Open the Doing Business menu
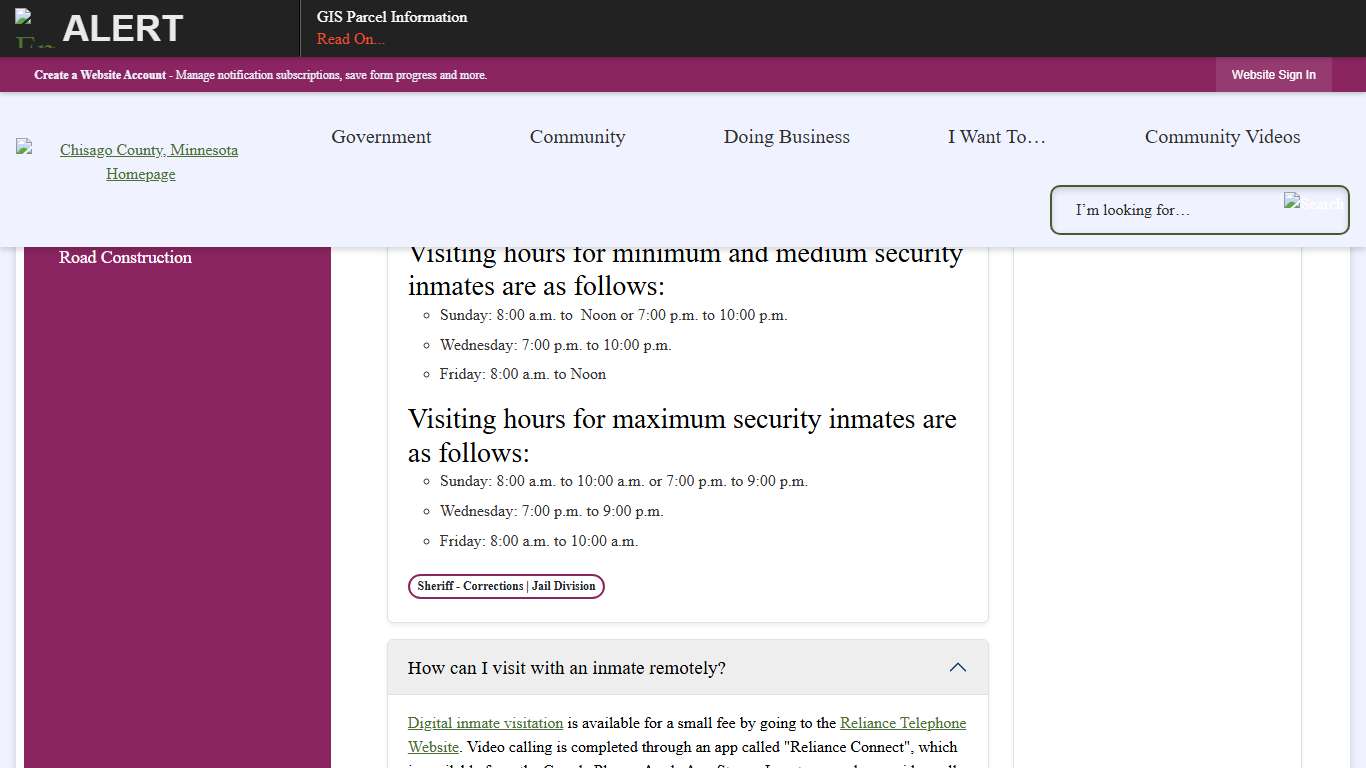The width and height of the screenshot is (1366, 768). click(x=786, y=137)
